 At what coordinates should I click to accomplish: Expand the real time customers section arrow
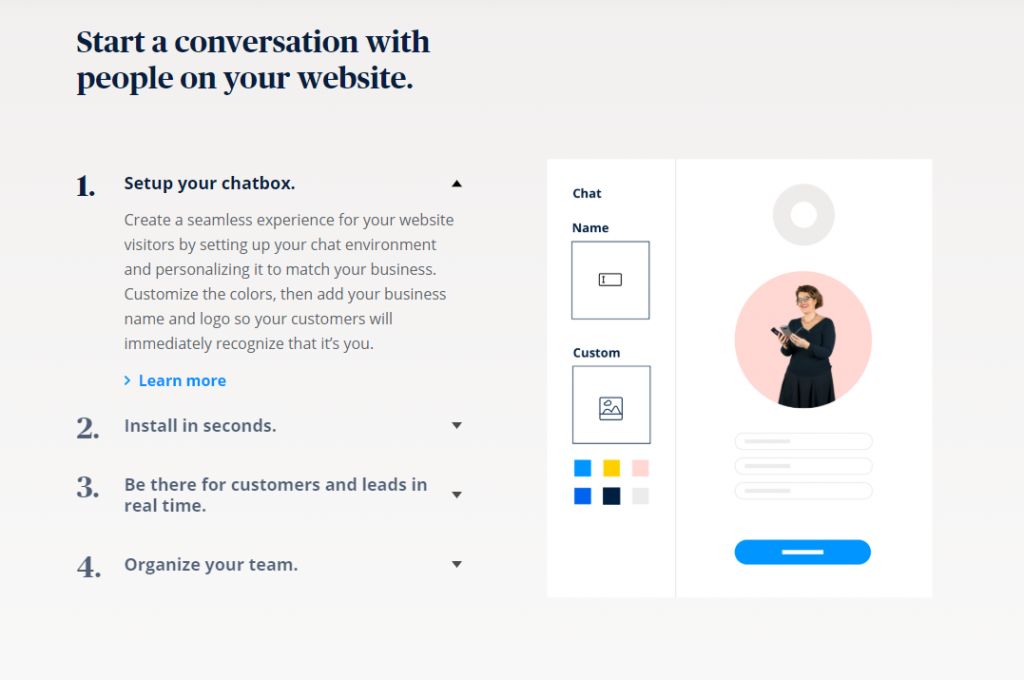[457, 495]
